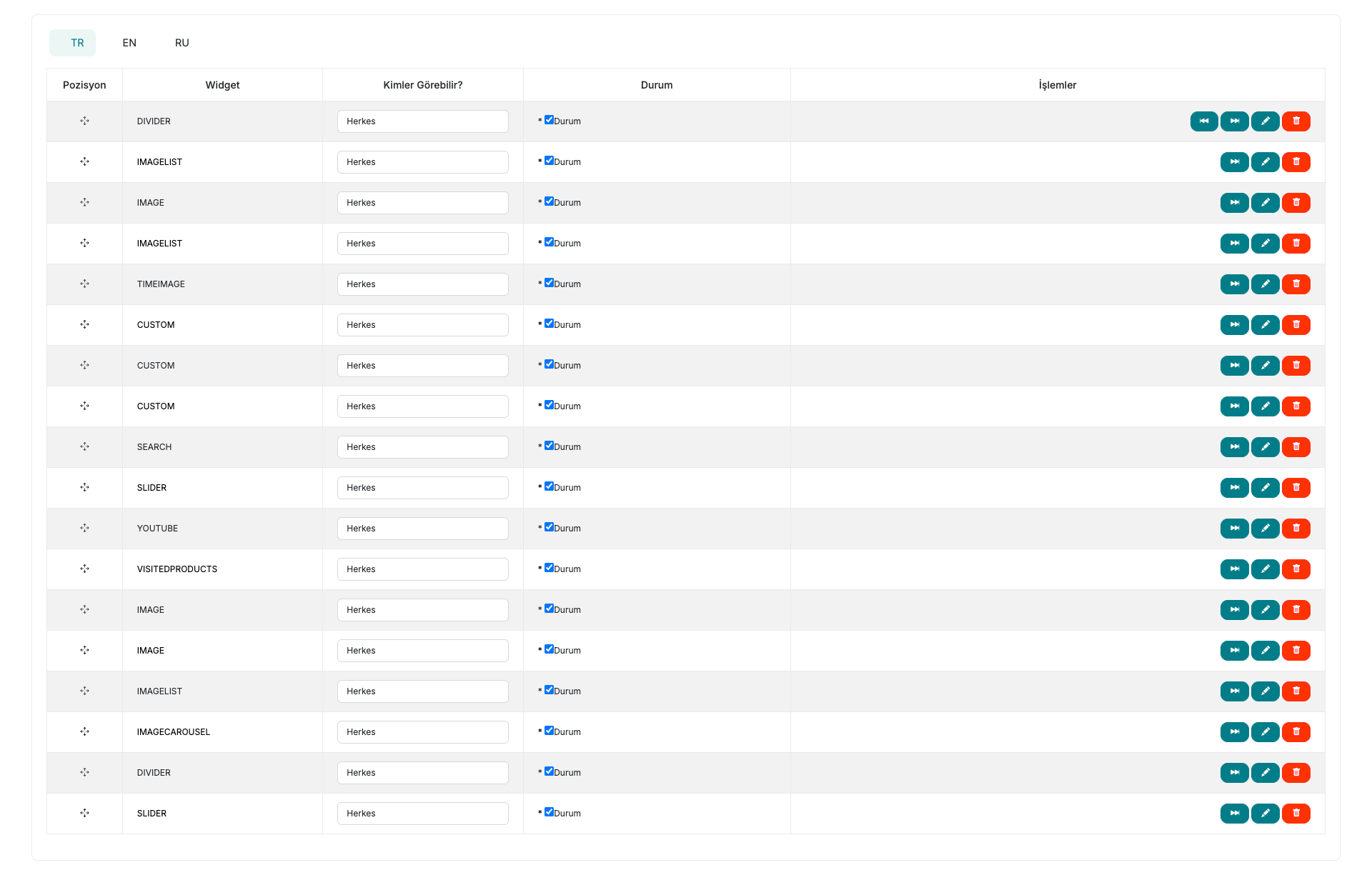The image size is (1372, 885).
Task: Click the move-to-first icon in top DIVIDER row
Action: click(1203, 121)
